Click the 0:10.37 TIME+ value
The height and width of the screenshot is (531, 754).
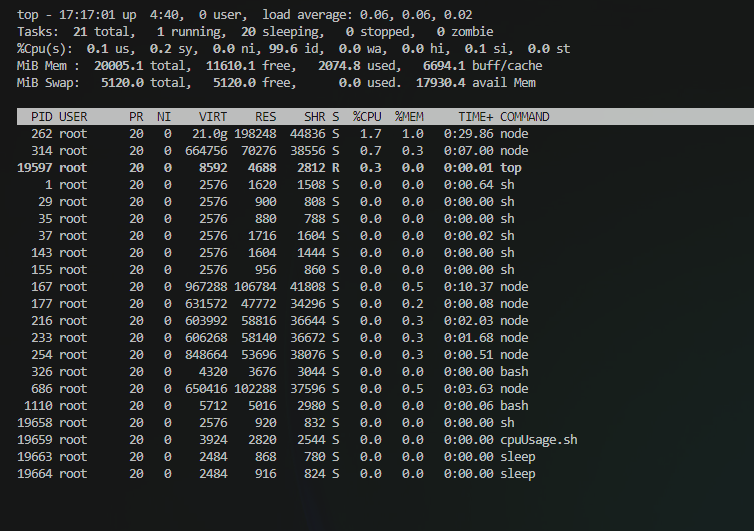pyautogui.click(x=468, y=287)
